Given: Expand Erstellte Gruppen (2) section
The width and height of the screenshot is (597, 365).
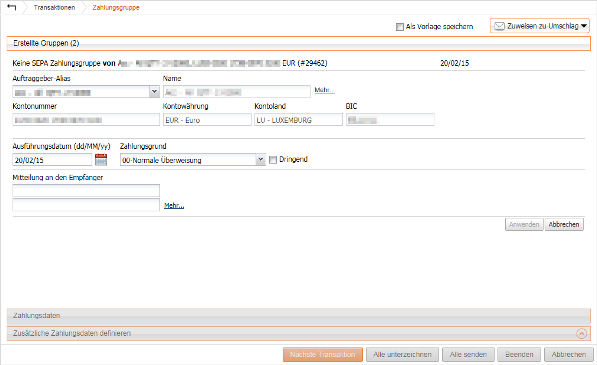Looking at the screenshot, I should pos(298,43).
